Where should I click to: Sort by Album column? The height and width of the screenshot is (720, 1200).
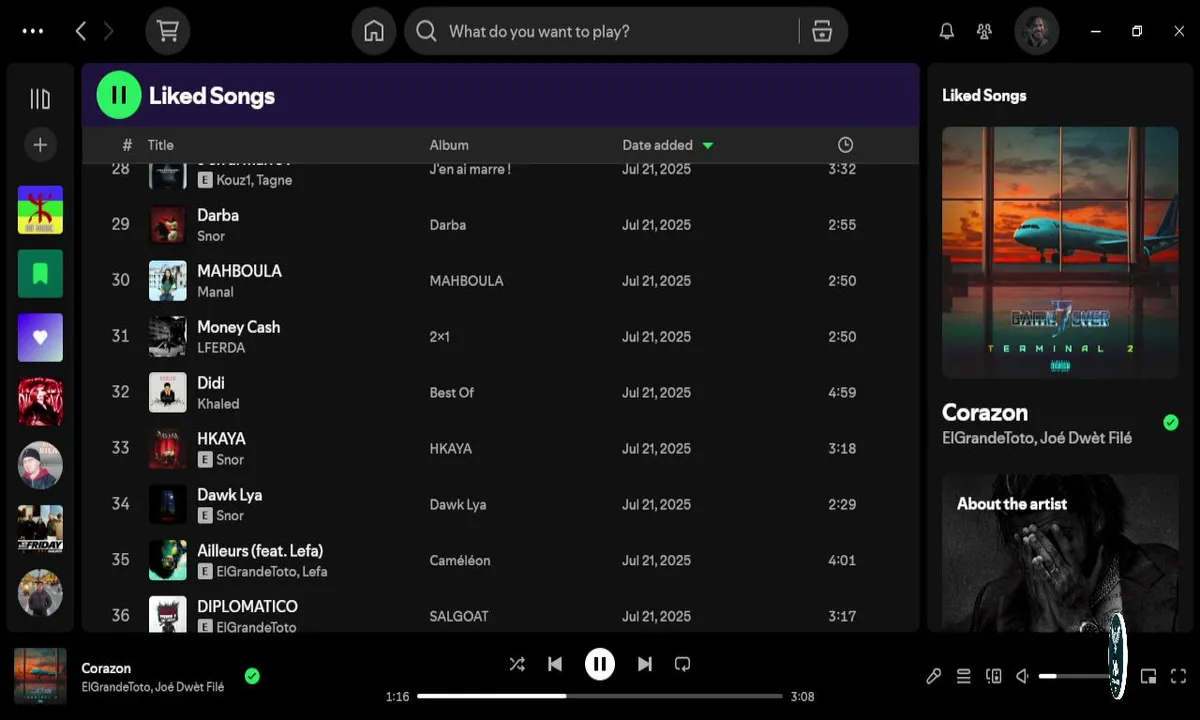pos(449,145)
